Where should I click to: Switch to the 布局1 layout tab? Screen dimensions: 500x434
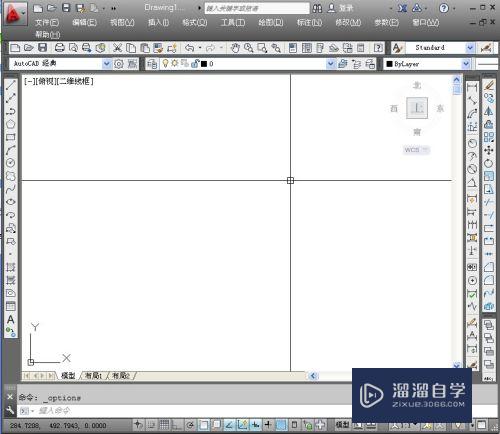[x=94, y=376]
